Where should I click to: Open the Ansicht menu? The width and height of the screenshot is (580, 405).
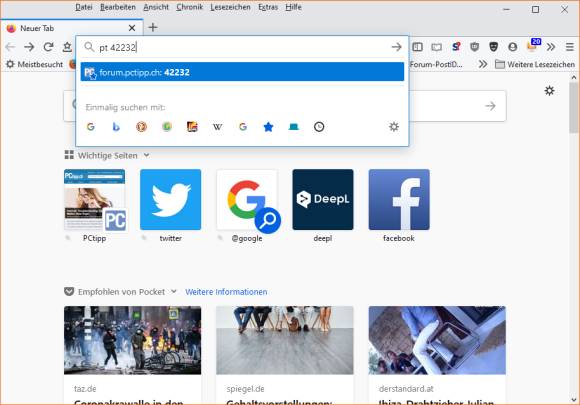click(x=156, y=7)
